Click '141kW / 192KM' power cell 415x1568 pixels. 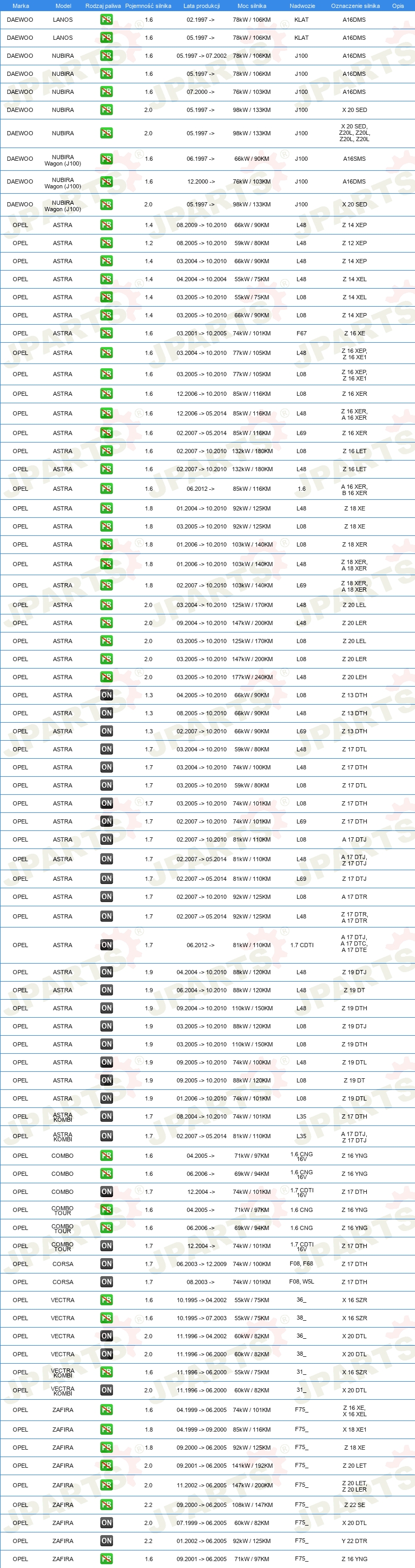(x=253, y=1466)
